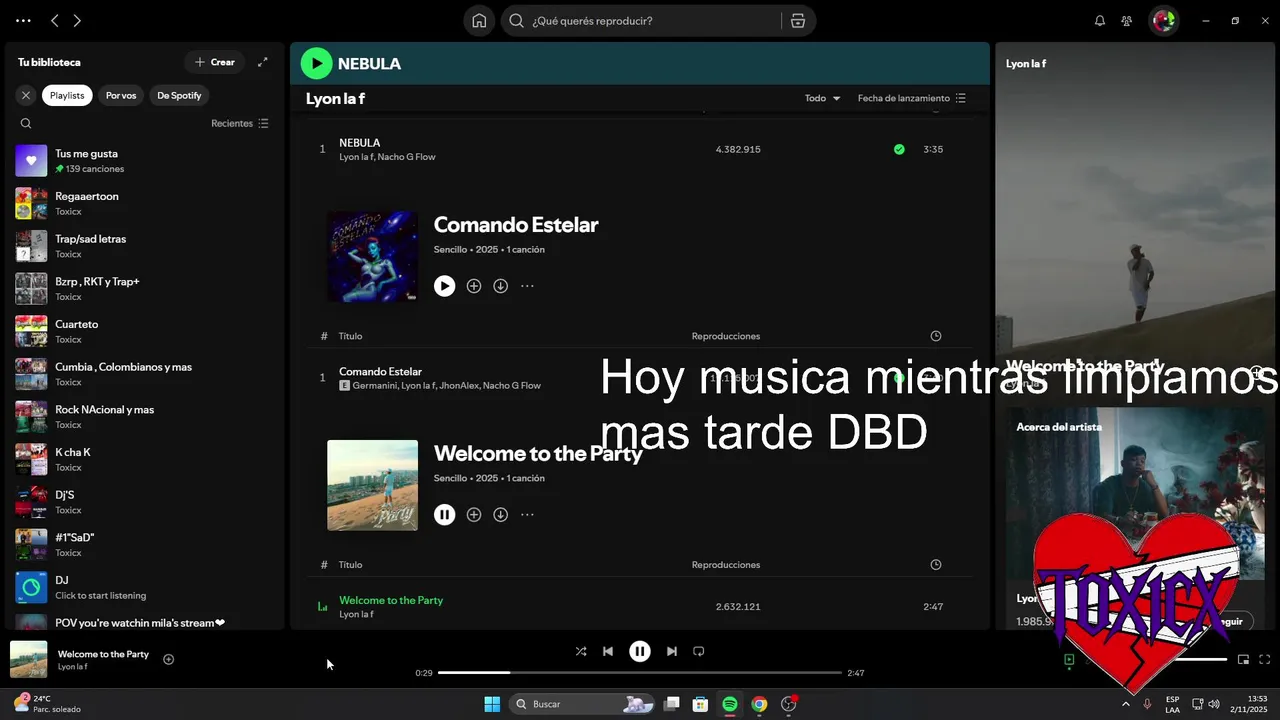Add current song to Liked Songs

coord(169,659)
